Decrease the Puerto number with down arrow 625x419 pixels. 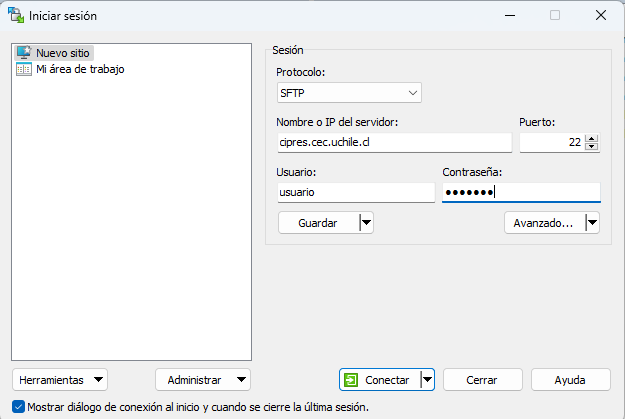tap(592, 147)
